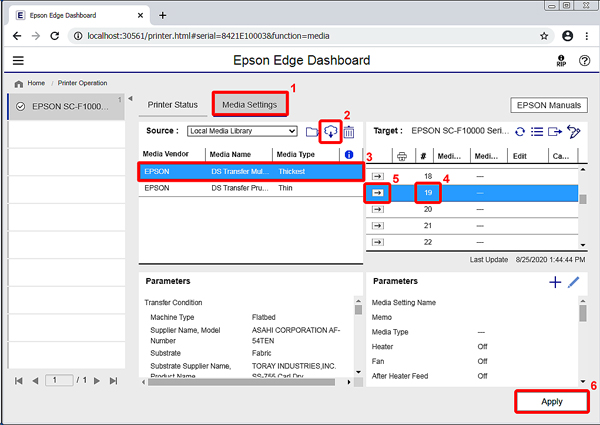
Task: Click the trash delete icon beside Source
Action: coord(349,132)
